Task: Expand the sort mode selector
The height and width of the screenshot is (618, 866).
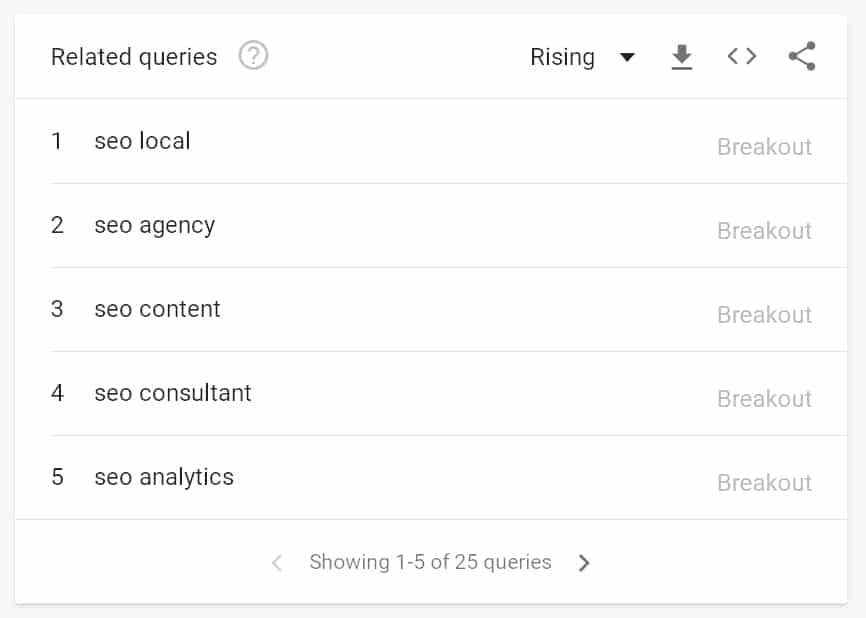Action: 584,58
